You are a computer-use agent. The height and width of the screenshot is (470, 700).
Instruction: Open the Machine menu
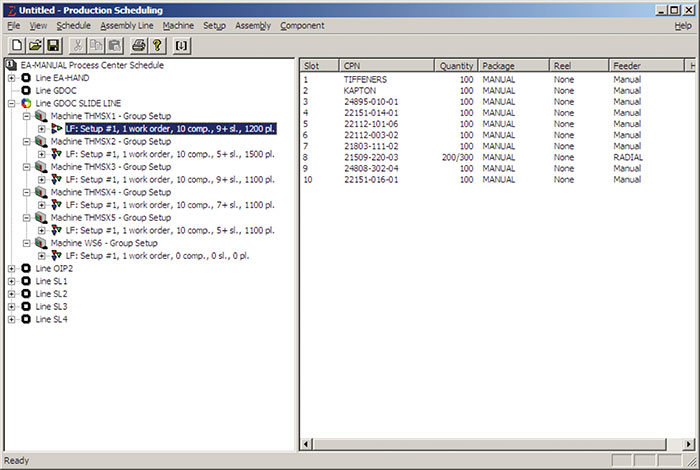[178, 25]
